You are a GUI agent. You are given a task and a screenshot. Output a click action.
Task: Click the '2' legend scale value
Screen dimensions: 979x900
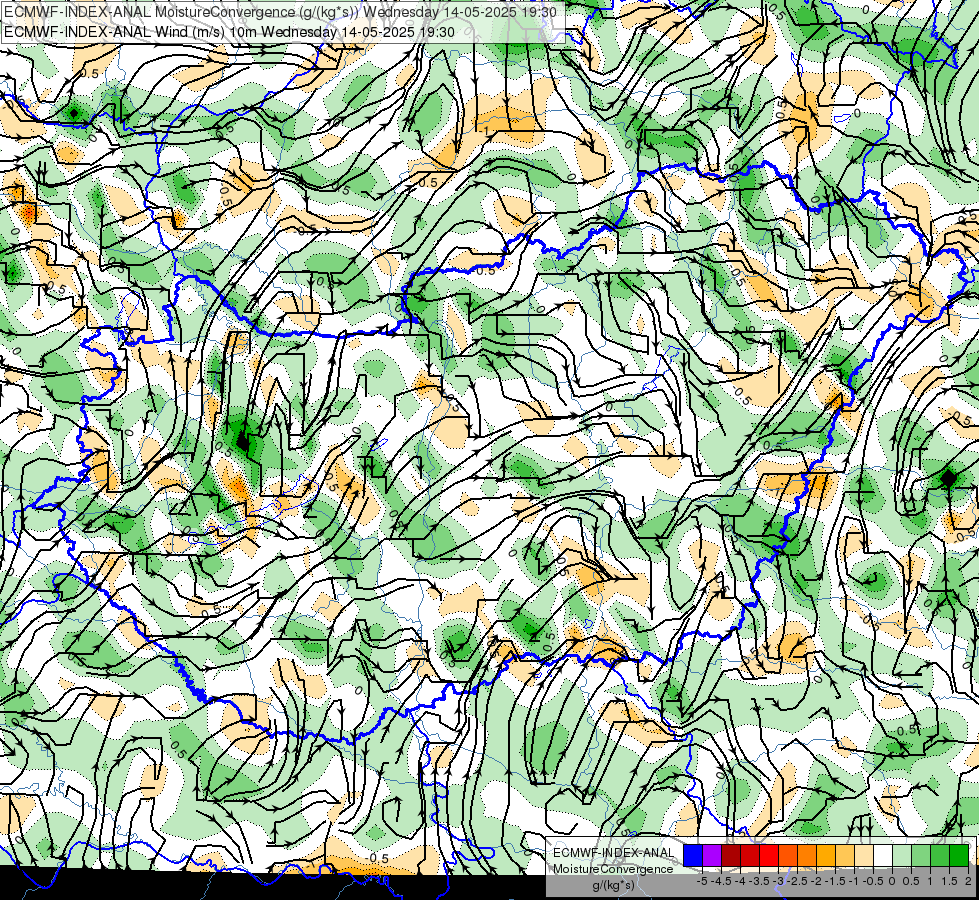click(968, 881)
